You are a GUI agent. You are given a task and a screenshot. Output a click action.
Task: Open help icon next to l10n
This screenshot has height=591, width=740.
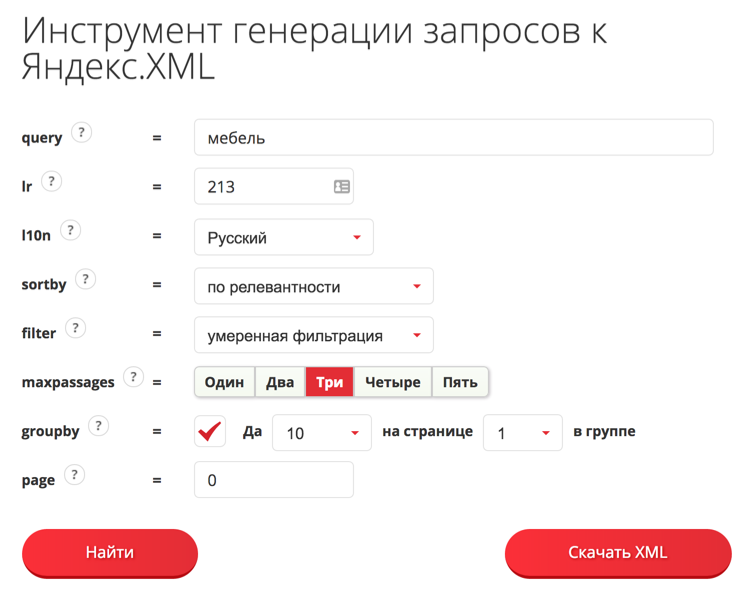click(x=70, y=230)
